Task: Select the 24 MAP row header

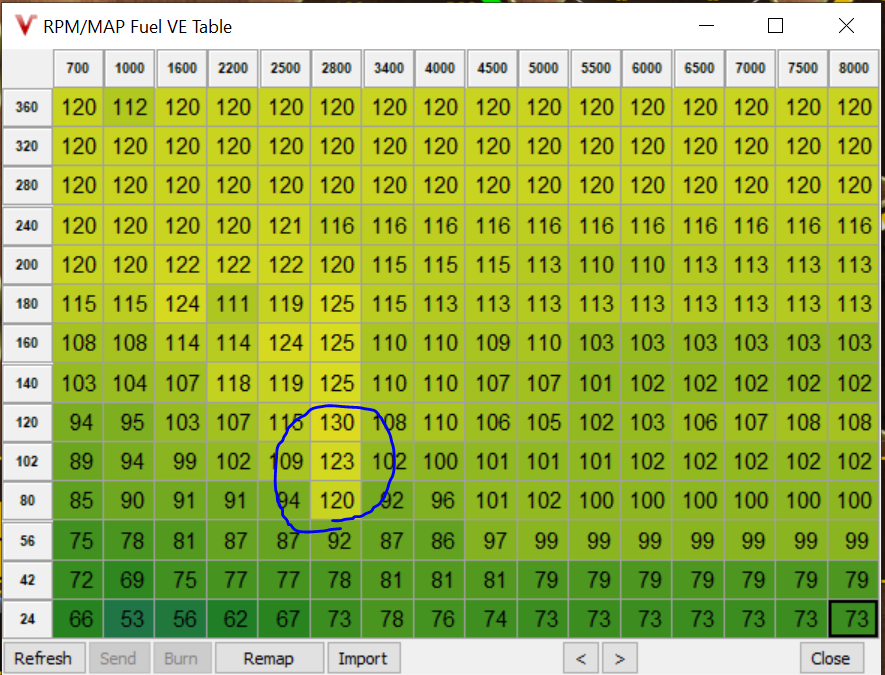Action: (27, 619)
